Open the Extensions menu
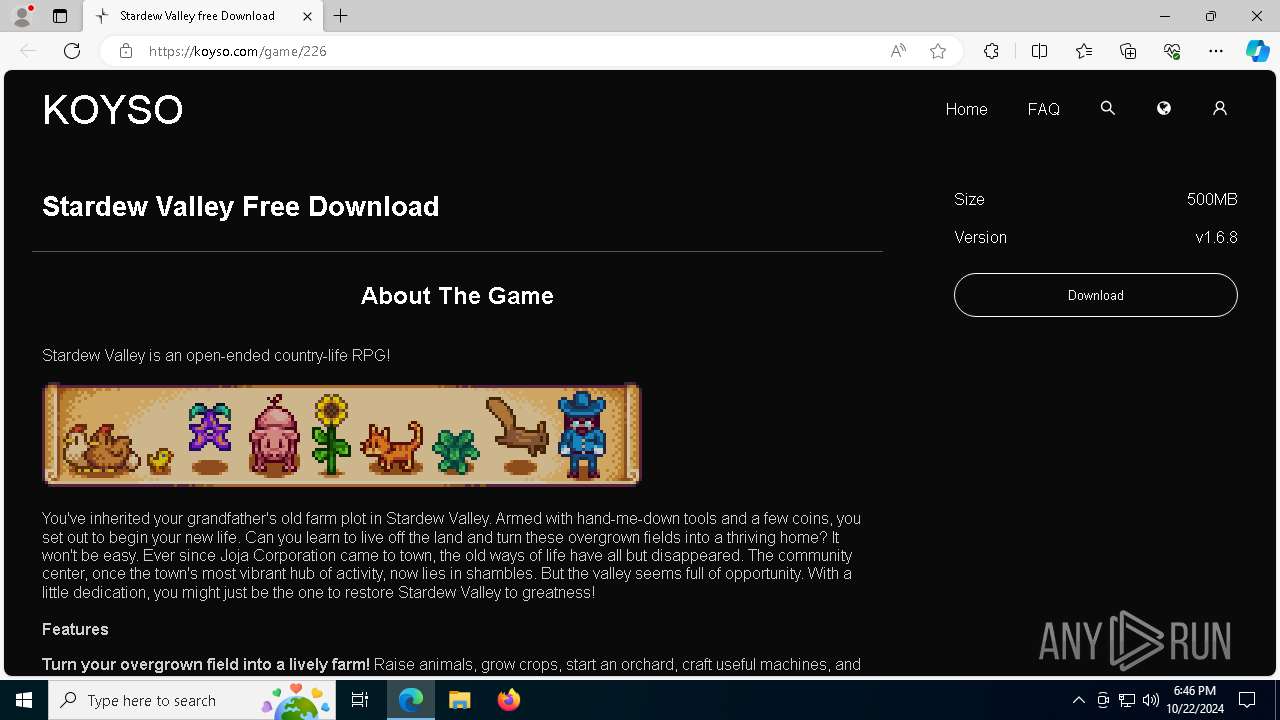The height and width of the screenshot is (720, 1280). click(991, 51)
